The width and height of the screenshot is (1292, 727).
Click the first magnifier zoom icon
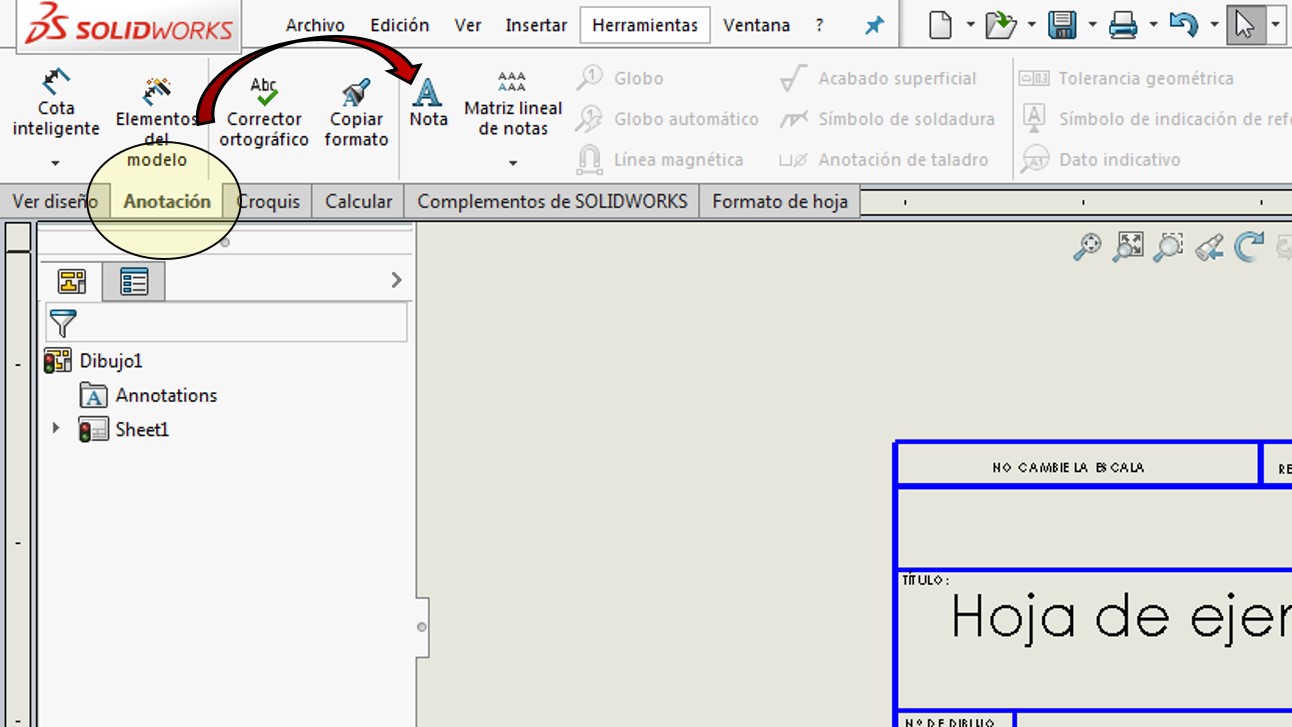click(x=1087, y=246)
